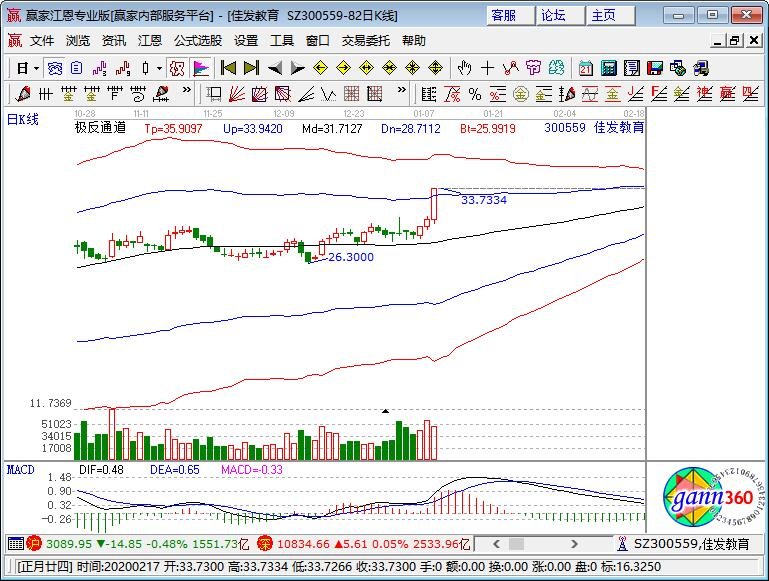Click the purple 节 solar-term icon
Image resolution: width=769 pixels, height=581 pixels.
tap(534, 68)
